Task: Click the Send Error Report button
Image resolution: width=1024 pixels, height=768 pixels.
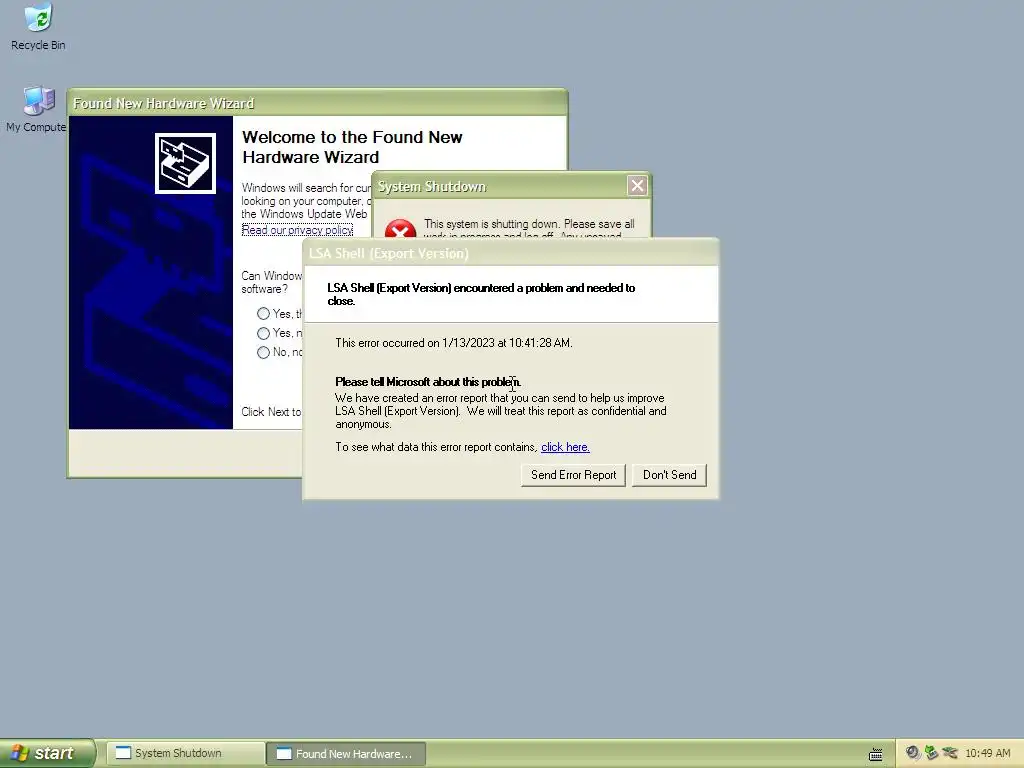Action: [573, 475]
